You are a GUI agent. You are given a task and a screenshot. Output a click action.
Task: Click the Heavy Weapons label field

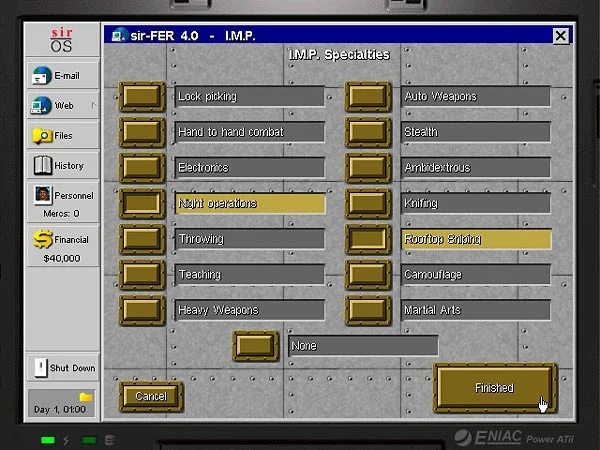(250, 310)
